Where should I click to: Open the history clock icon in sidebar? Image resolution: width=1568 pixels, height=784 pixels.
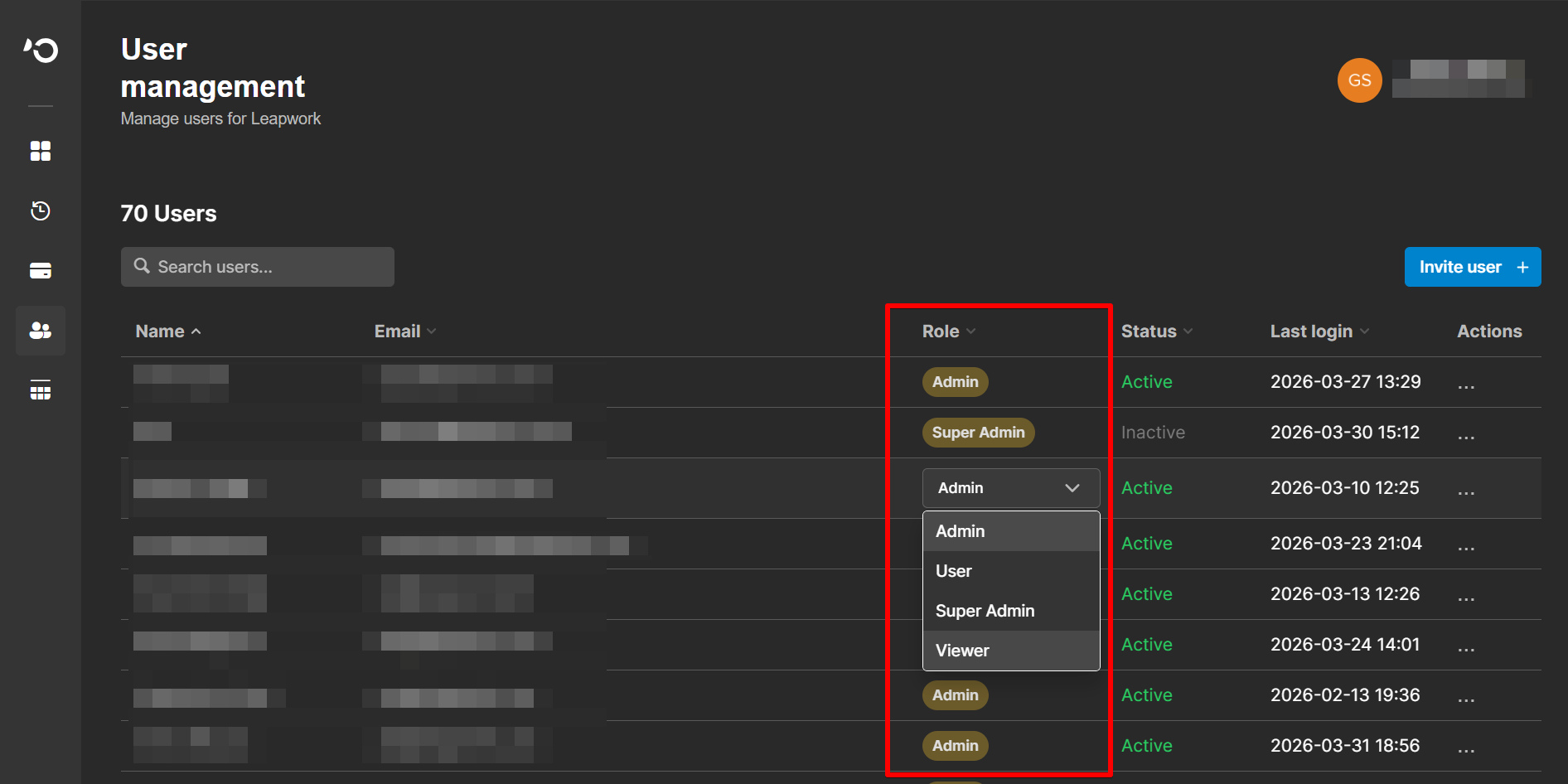click(41, 211)
